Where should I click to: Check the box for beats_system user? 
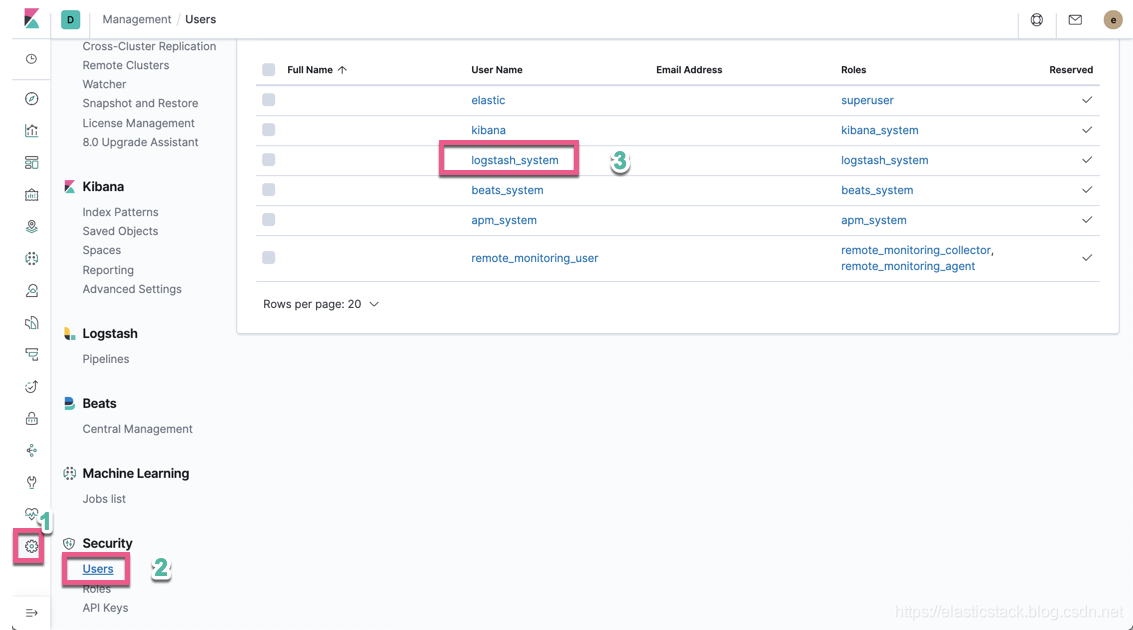click(x=269, y=190)
